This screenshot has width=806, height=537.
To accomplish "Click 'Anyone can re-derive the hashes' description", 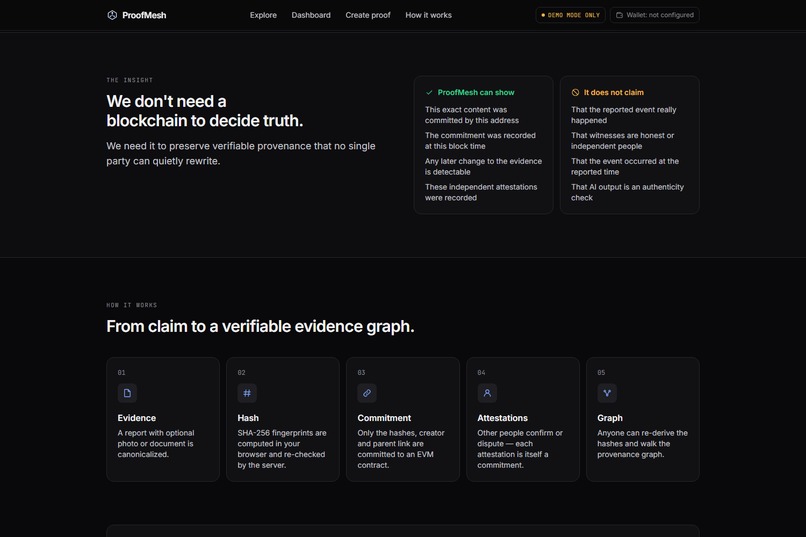I will 643,443.
